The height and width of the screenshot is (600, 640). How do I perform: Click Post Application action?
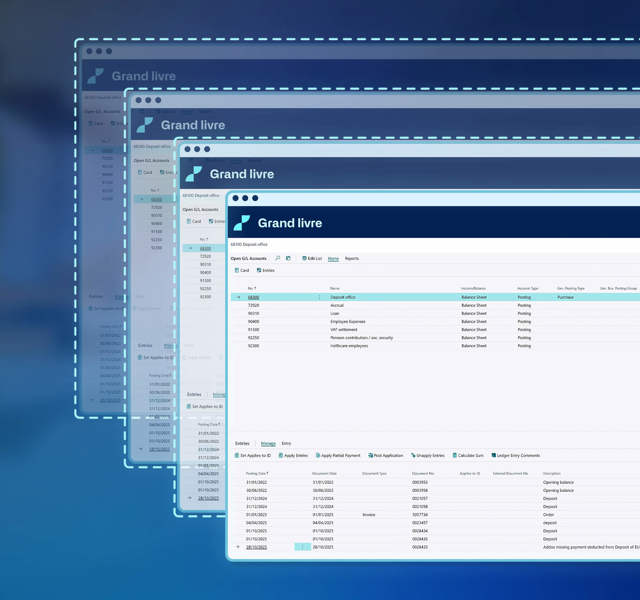386,455
